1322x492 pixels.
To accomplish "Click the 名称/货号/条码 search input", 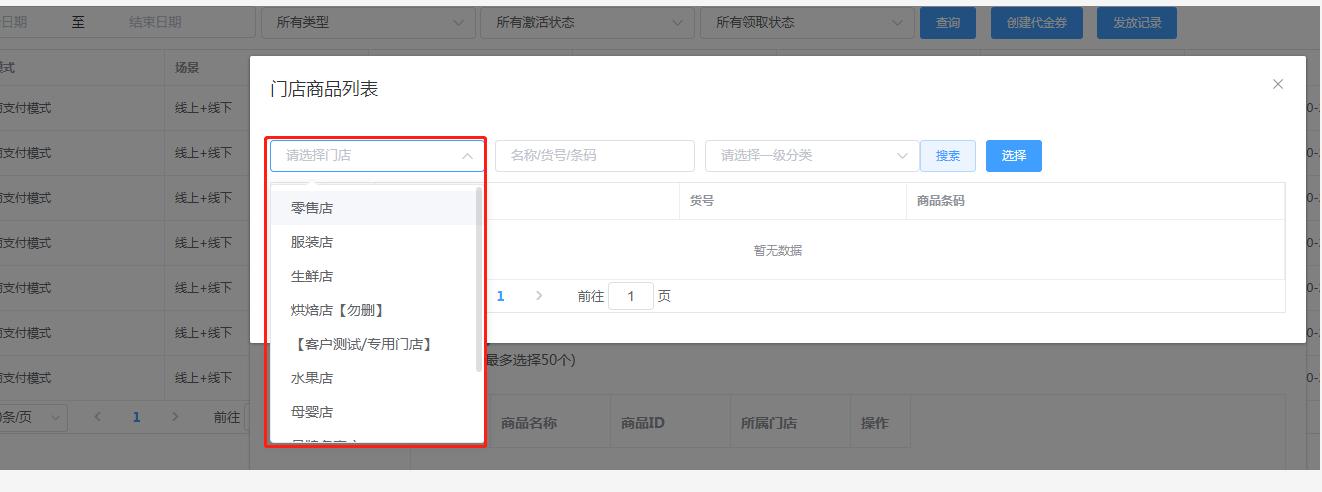I will [x=594, y=156].
